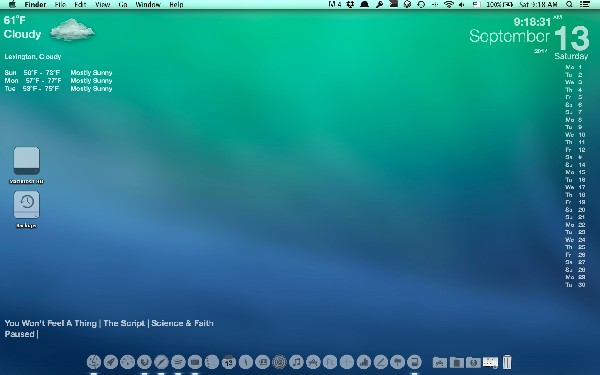This screenshot has width=600, height=375.
Task: Open the Finder menu
Action: point(35,5)
